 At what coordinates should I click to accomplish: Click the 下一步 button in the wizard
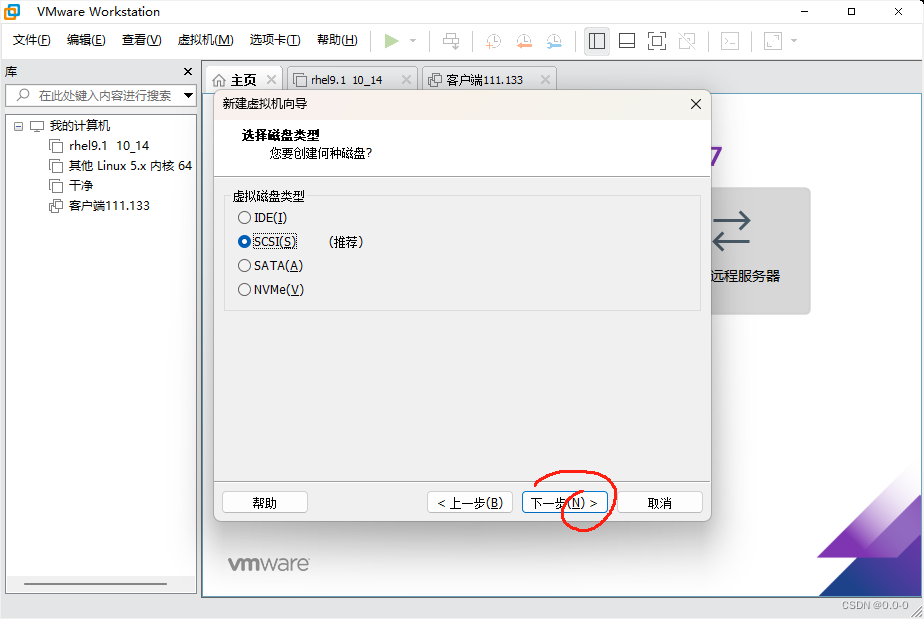(x=565, y=501)
